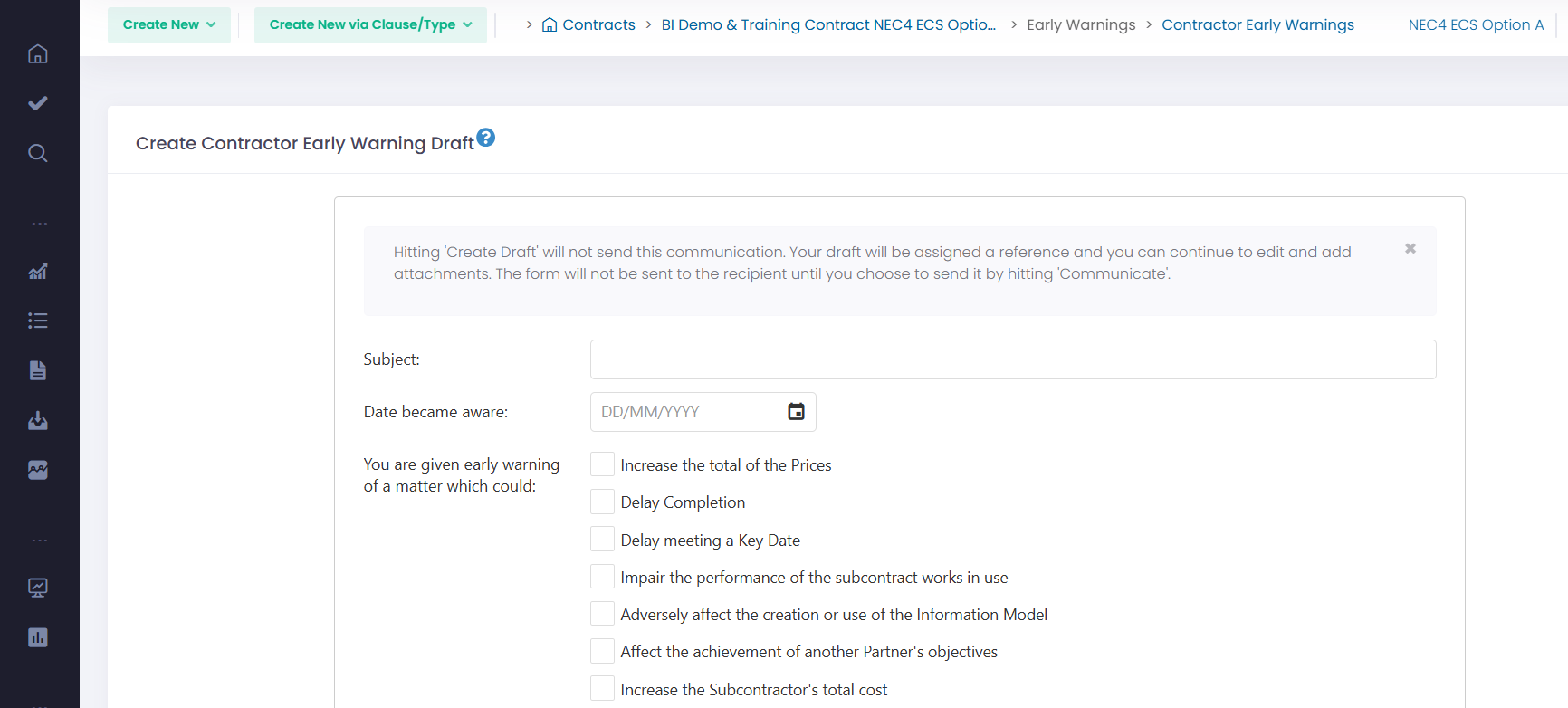This screenshot has height=708, width=1568.
Task: Open the bar chart report icon in sidebar
Action: point(37,637)
